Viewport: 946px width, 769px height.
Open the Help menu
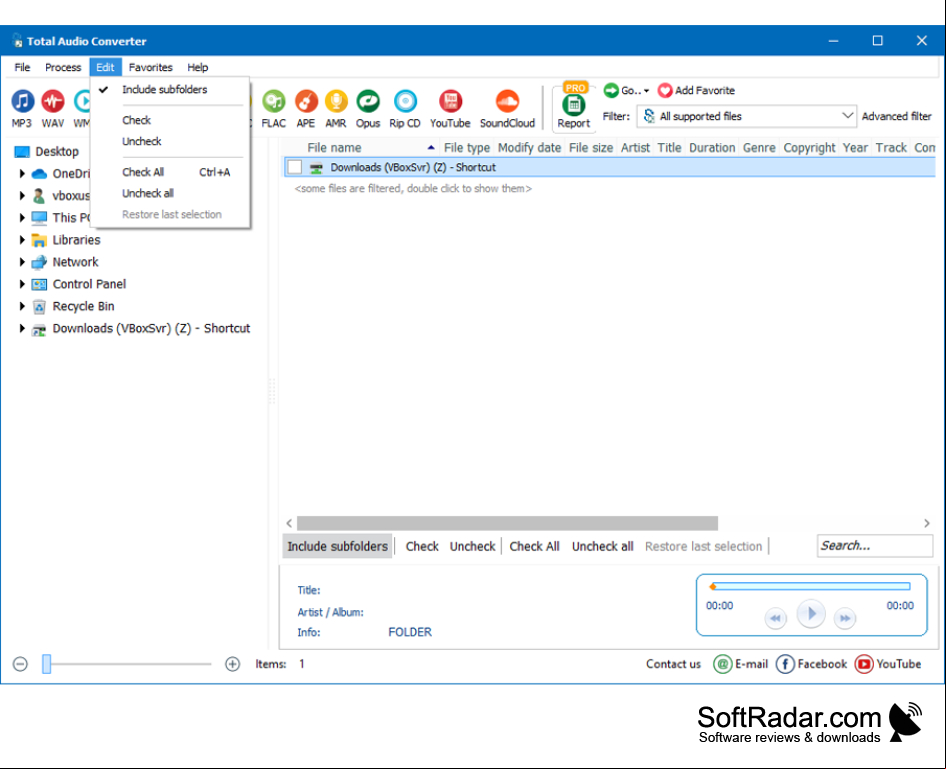point(197,67)
